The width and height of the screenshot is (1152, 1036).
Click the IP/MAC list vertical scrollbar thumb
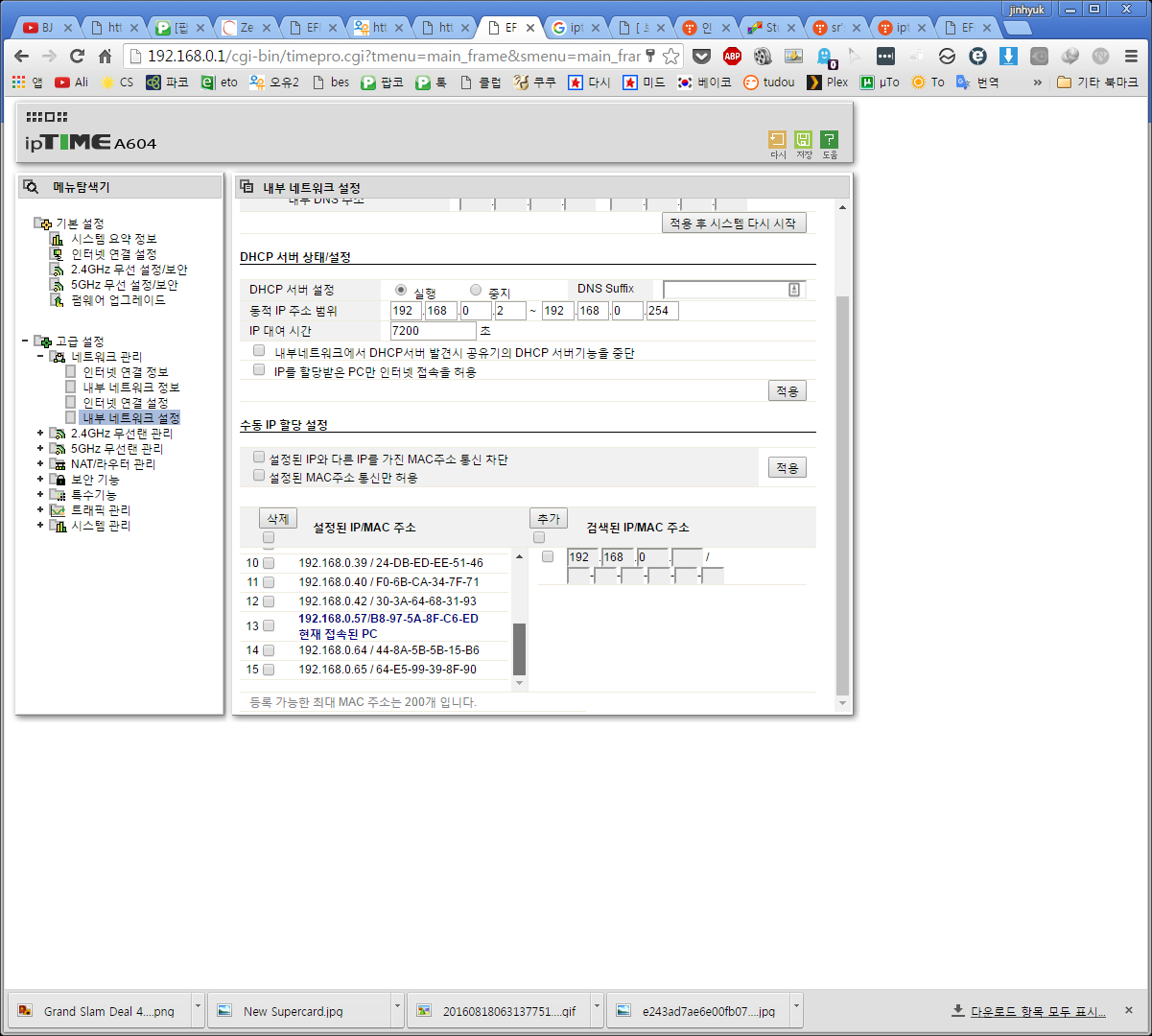click(520, 649)
